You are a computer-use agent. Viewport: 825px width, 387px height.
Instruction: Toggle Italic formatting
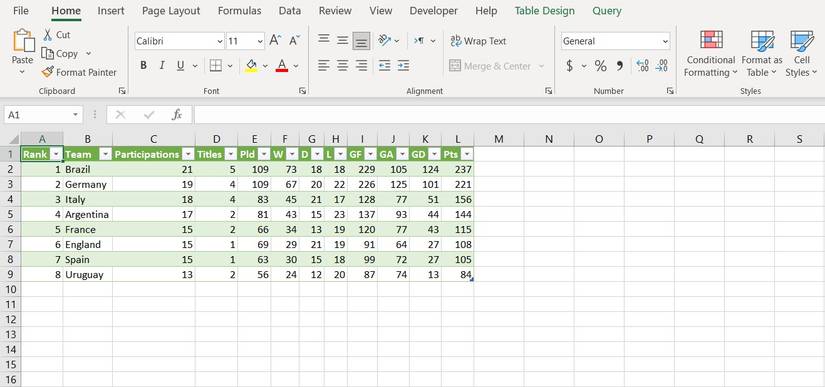[162, 66]
